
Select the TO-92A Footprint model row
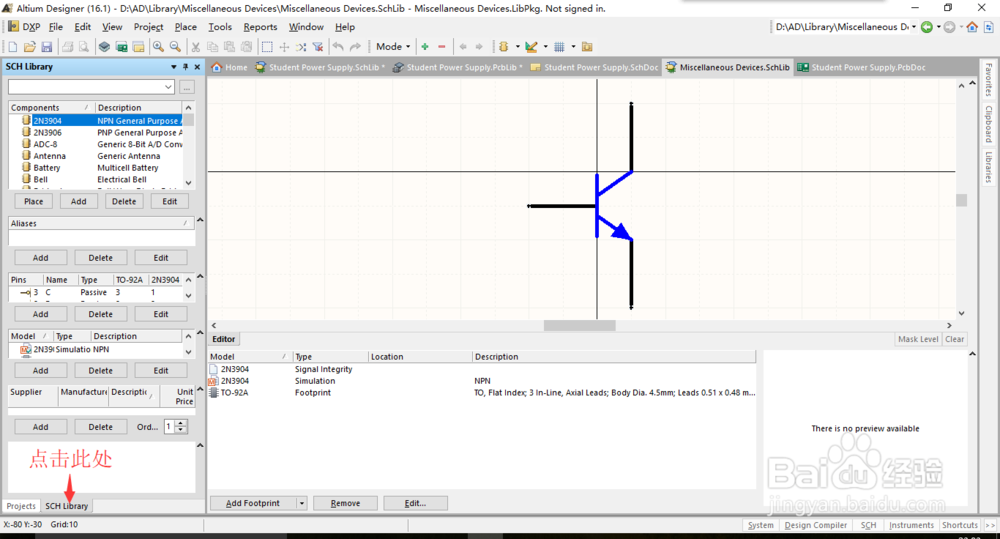click(482, 392)
